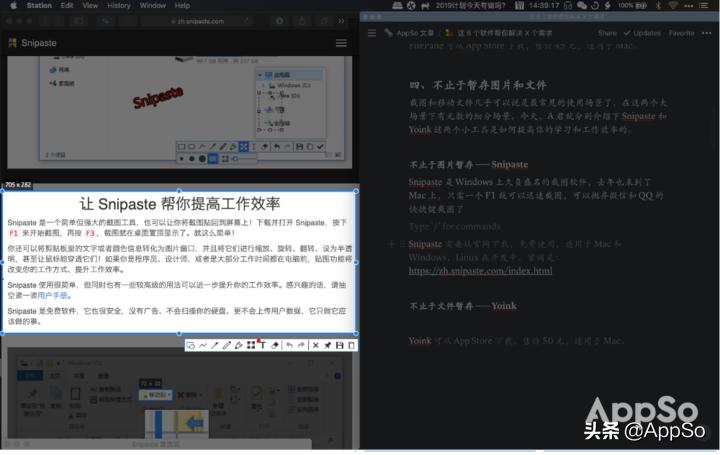Open the Edit menu
Screen dimensions: 720x455
[67, 6]
